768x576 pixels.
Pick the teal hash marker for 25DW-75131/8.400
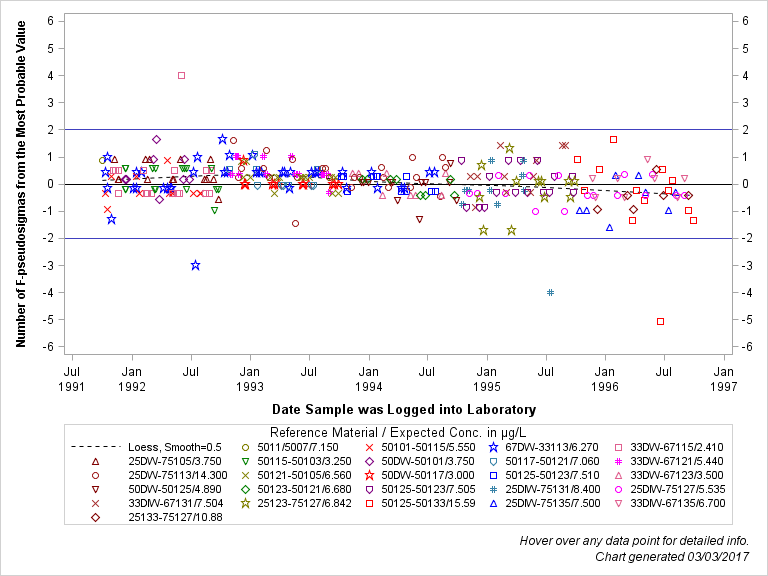494,489
